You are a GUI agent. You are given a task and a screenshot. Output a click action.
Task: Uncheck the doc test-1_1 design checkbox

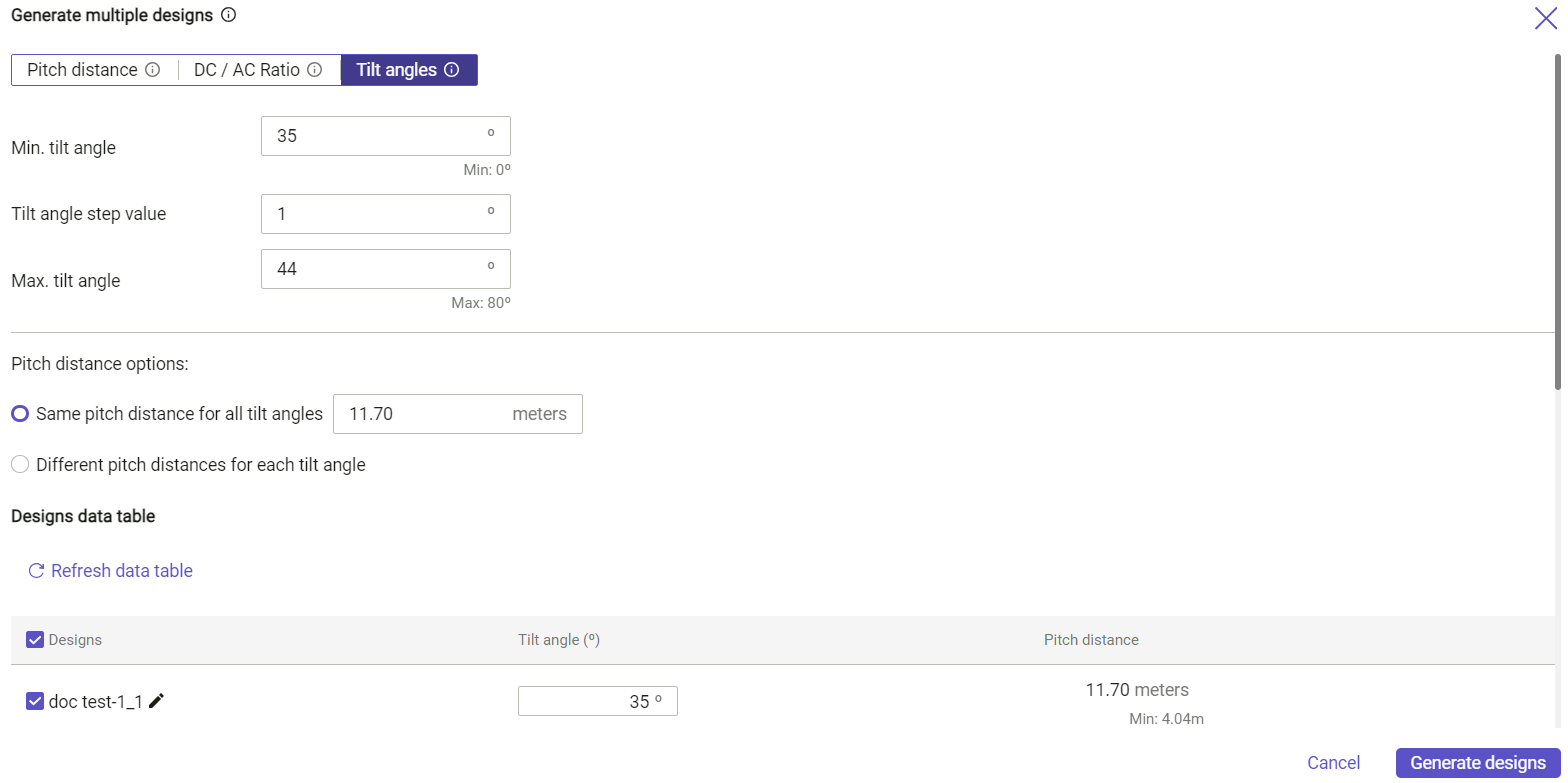pyautogui.click(x=35, y=702)
